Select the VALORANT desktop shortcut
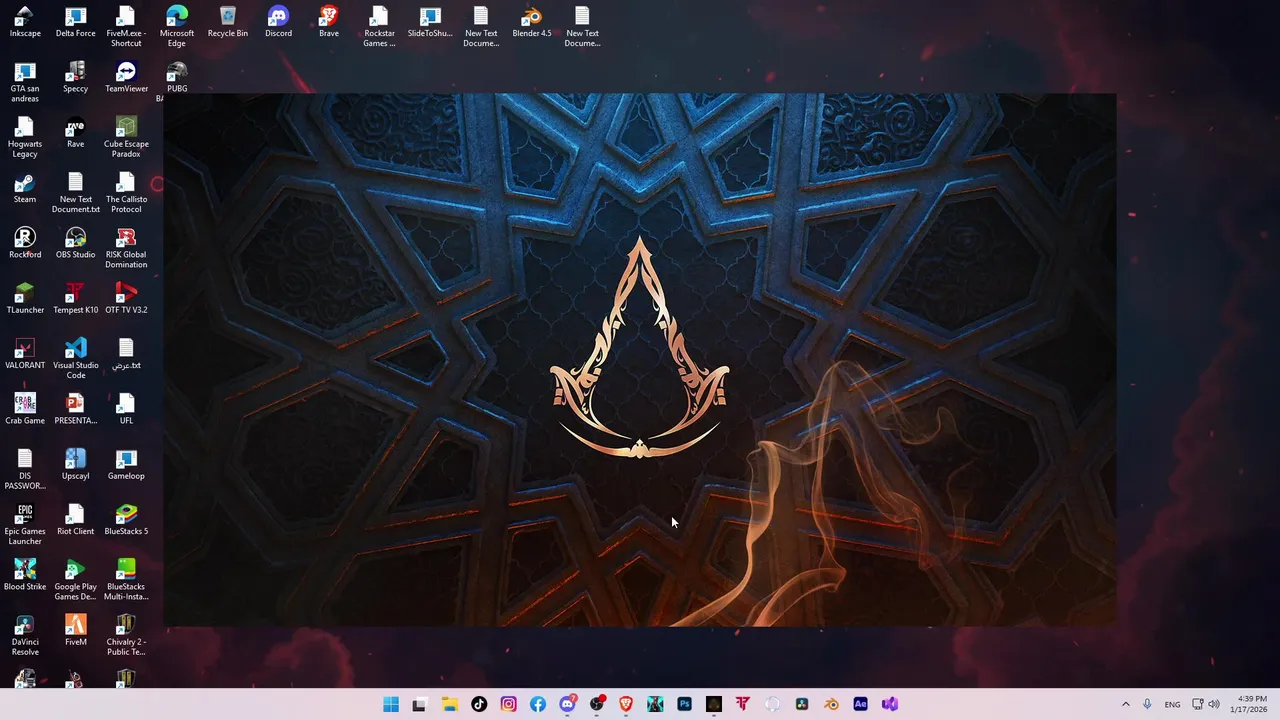Image resolution: width=1280 pixels, height=720 pixels. [x=25, y=354]
